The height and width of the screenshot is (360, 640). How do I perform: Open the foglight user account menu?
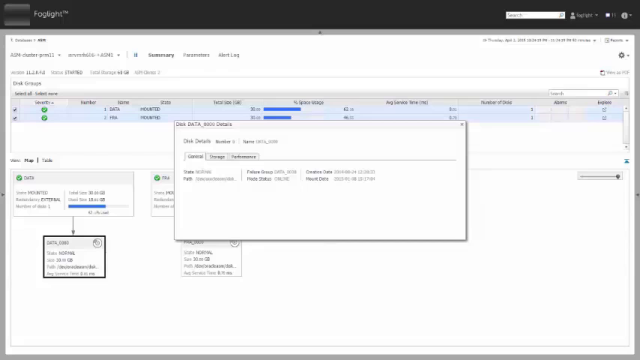584,15
